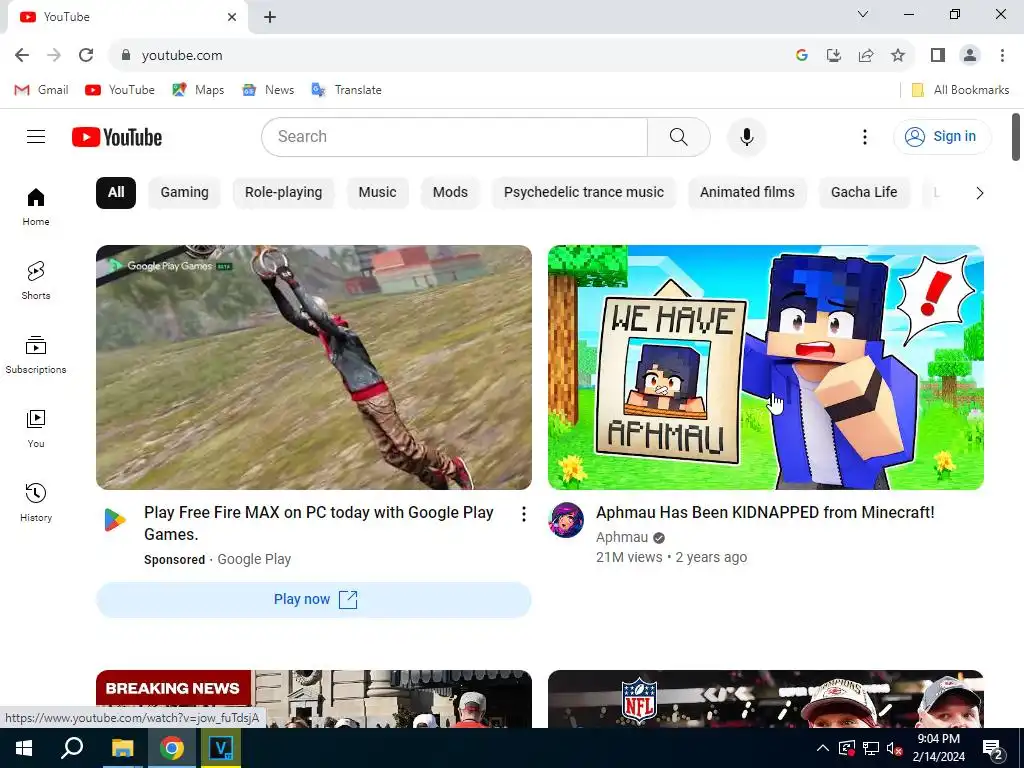Open the notification center icon
This screenshot has width=1024, height=768.
coord(992,749)
